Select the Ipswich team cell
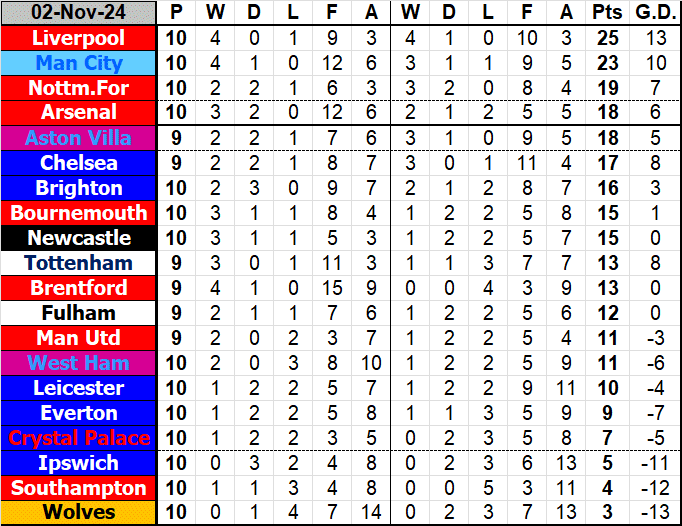The width and height of the screenshot is (682, 526). (x=79, y=463)
